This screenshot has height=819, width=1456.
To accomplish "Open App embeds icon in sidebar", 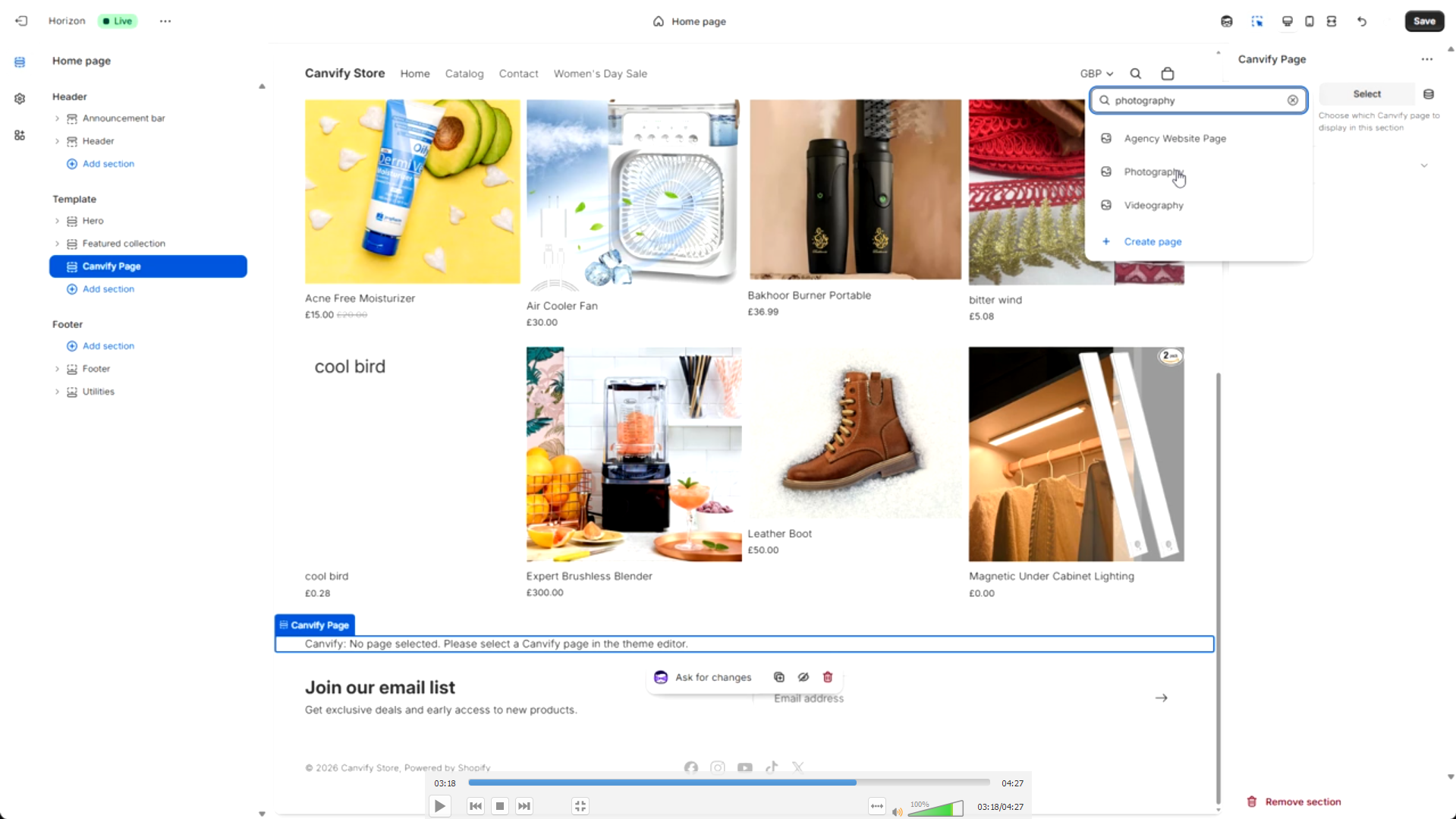I will click(19, 135).
